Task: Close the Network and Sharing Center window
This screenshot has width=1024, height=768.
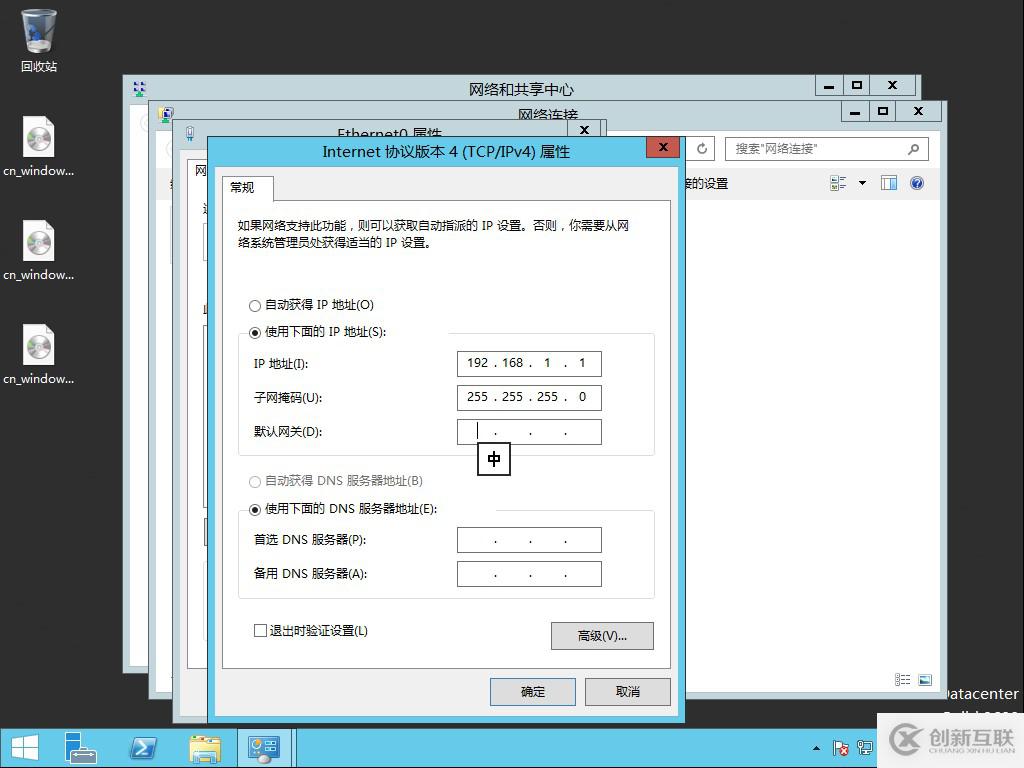Action: tap(893, 86)
